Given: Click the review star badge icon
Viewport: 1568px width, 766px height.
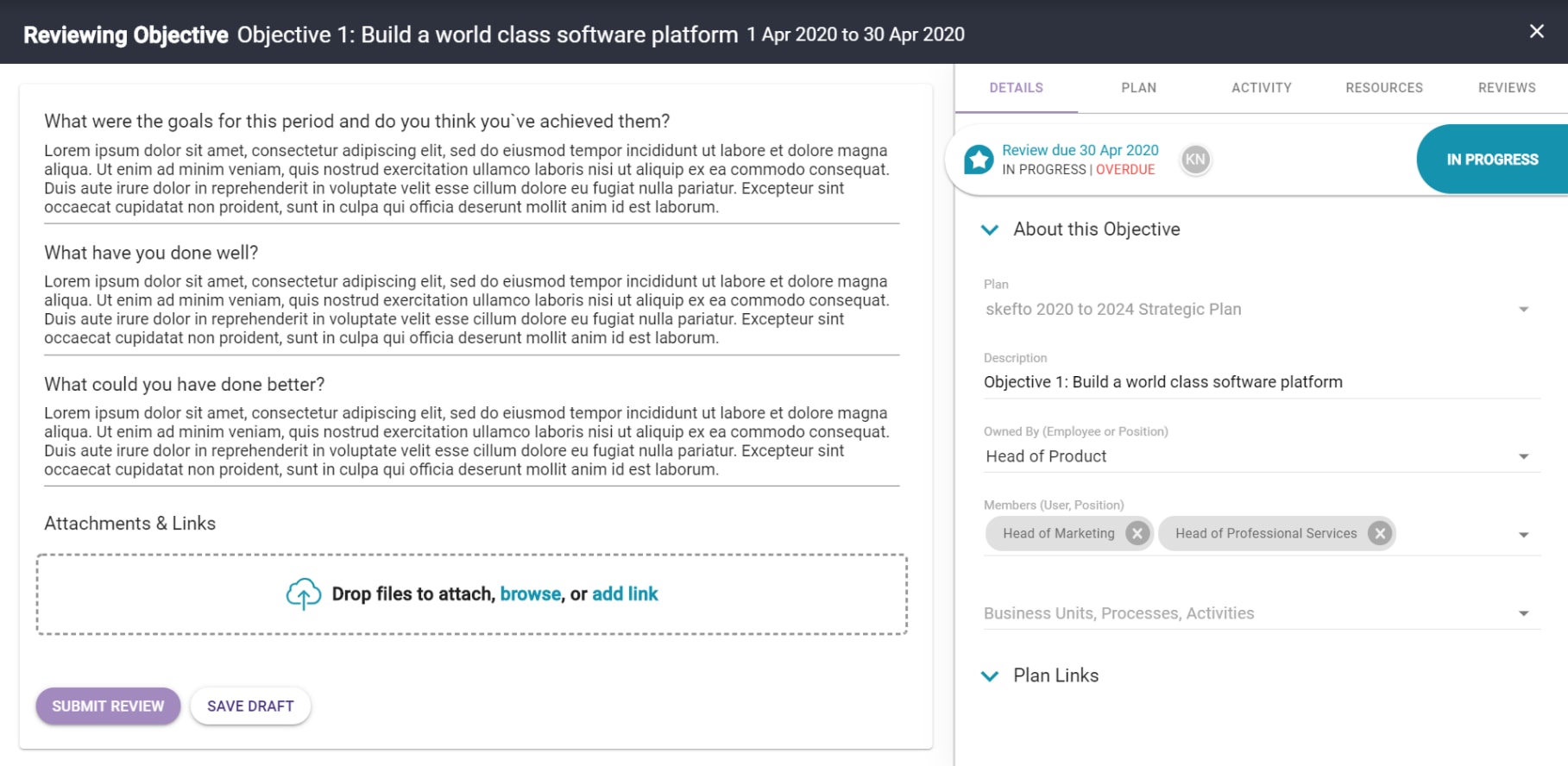Looking at the screenshot, I should click(979, 160).
